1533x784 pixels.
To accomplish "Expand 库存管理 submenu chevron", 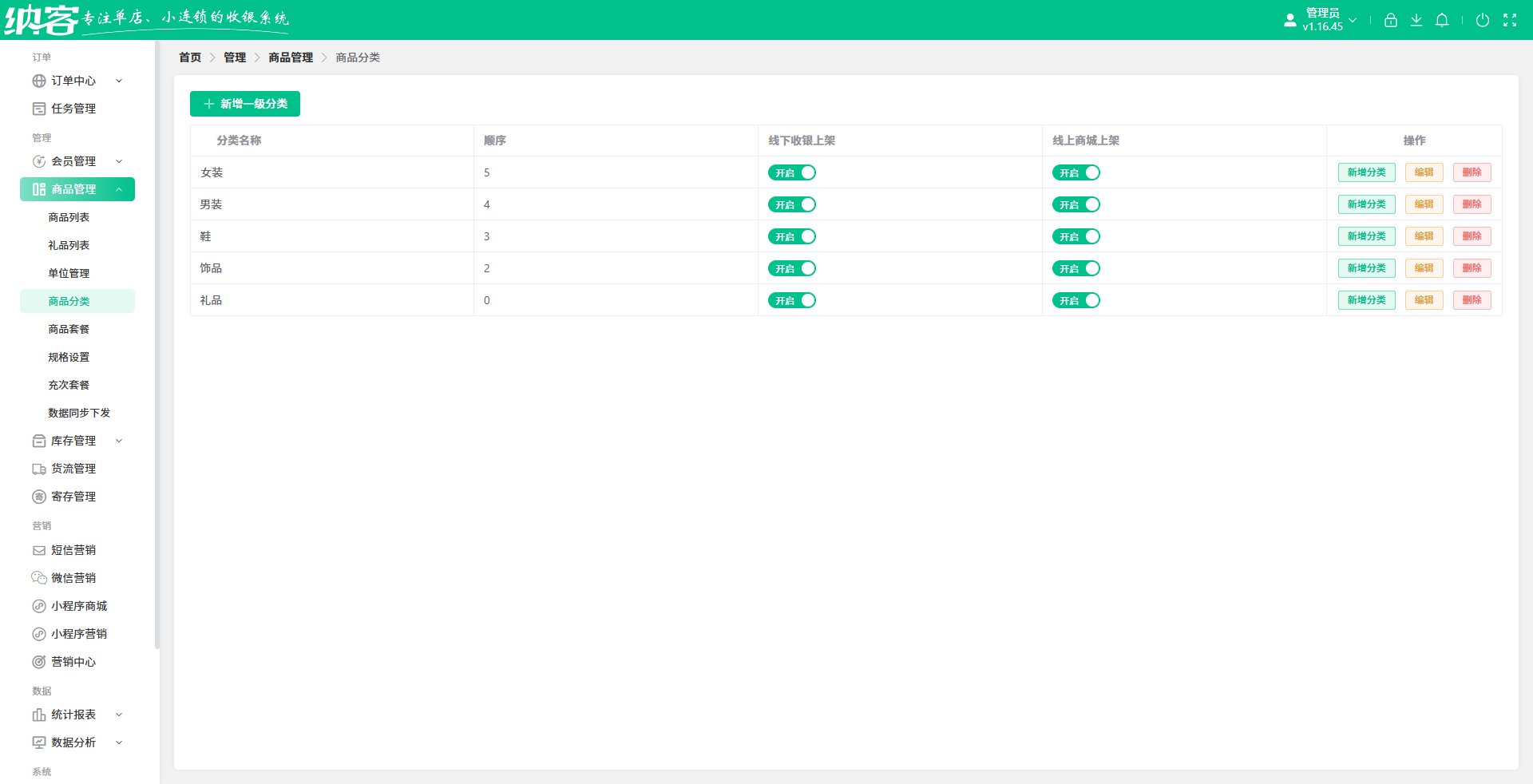I will click(x=119, y=441).
